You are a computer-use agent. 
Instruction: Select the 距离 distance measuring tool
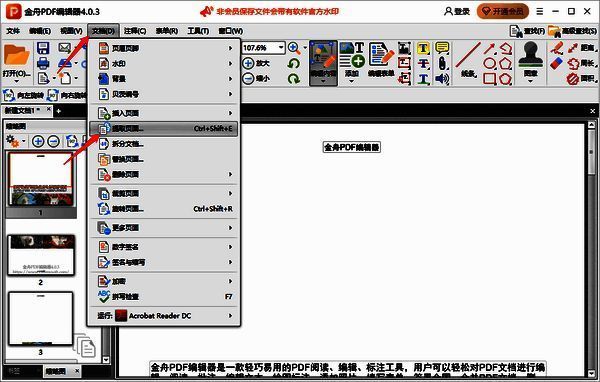click(581, 48)
